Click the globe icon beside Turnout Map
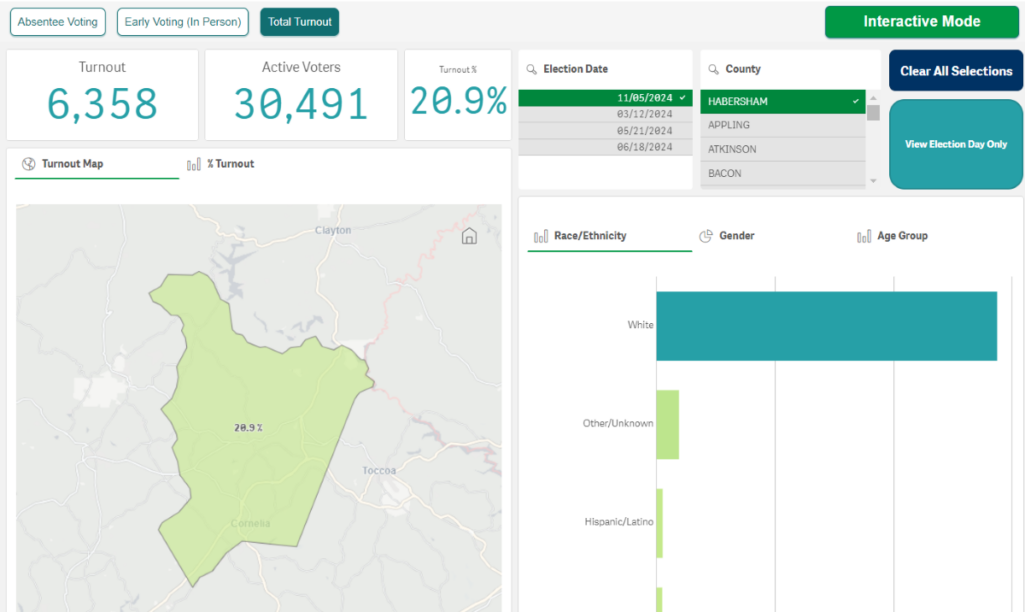This screenshot has width=1025, height=612. (28, 164)
